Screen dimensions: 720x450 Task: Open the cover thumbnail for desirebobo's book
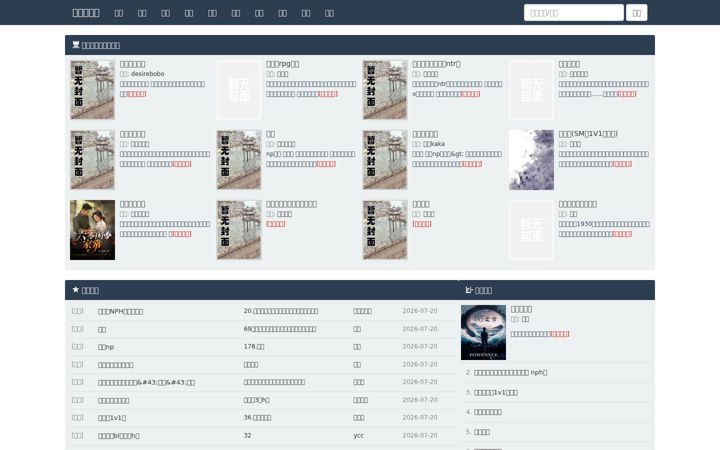(x=92, y=90)
